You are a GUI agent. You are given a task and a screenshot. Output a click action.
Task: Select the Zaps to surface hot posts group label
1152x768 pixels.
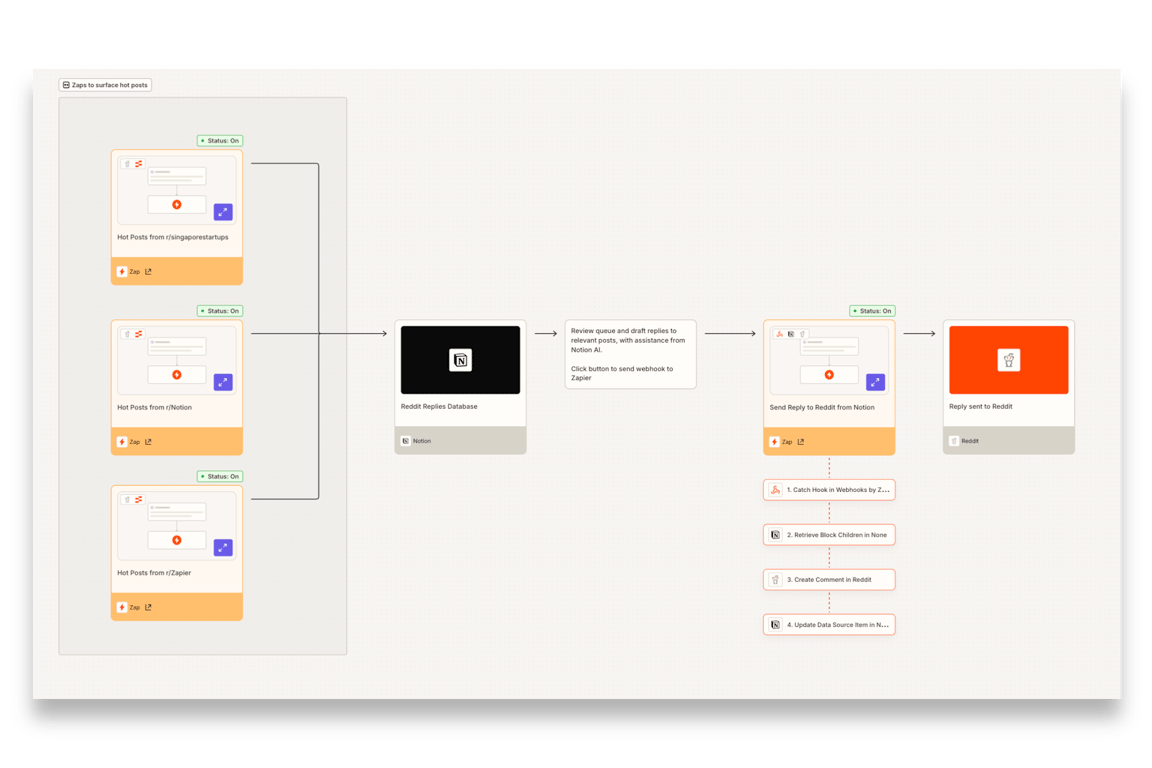pyautogui.click(x=105, y=85)
